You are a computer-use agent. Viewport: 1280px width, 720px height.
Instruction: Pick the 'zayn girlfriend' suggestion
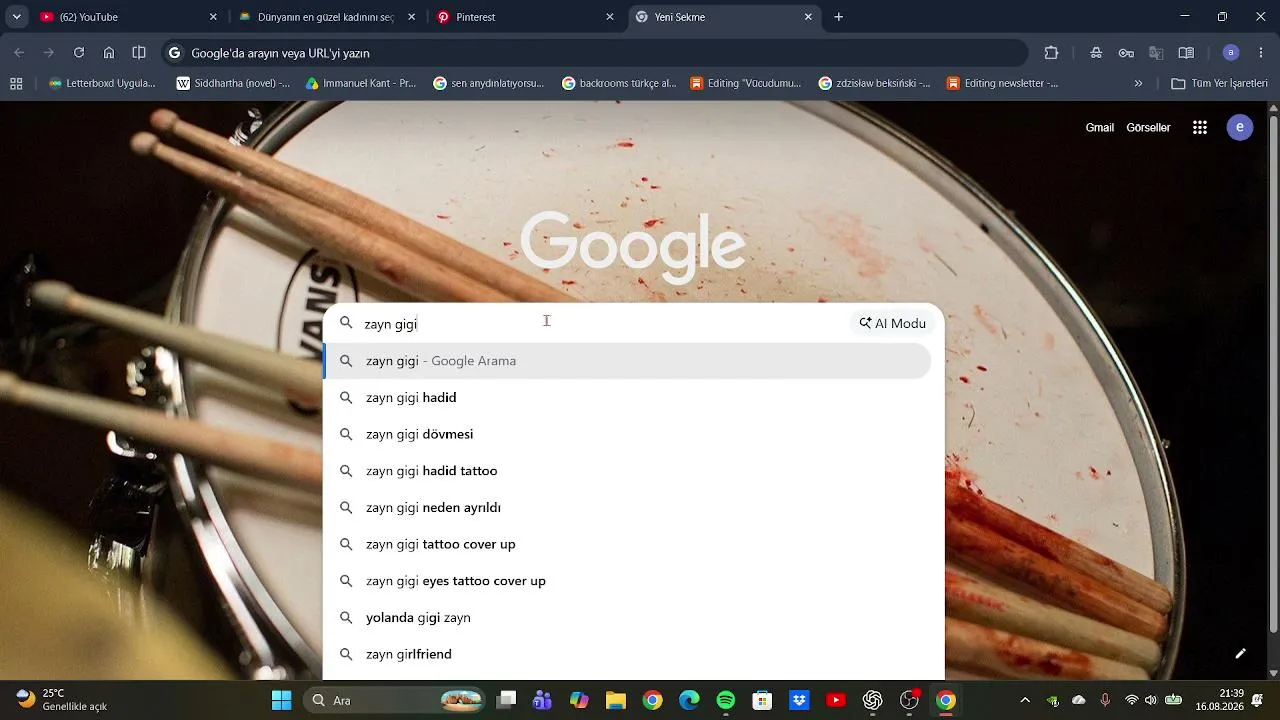click(x=628, y=654)
